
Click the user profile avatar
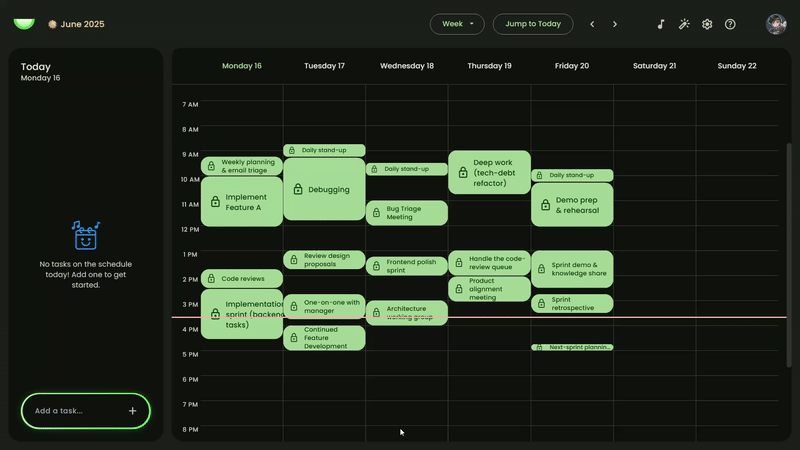coord(776,24)
